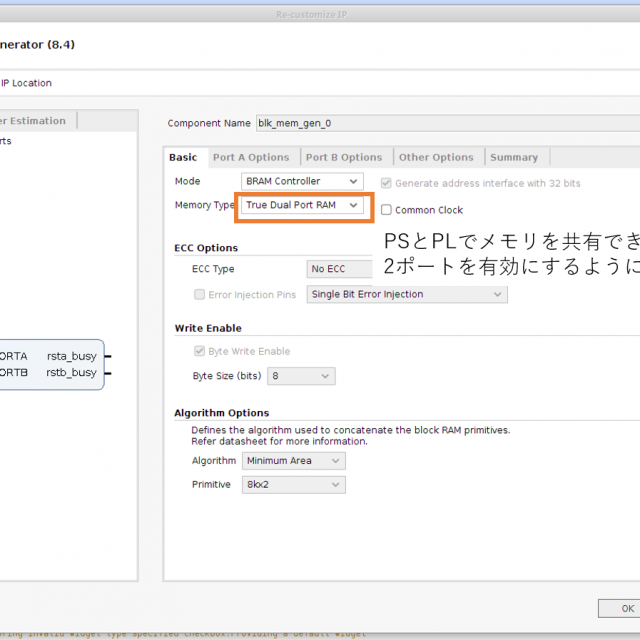Toggle the Error Injection Pins checkbox

point(199,295)
